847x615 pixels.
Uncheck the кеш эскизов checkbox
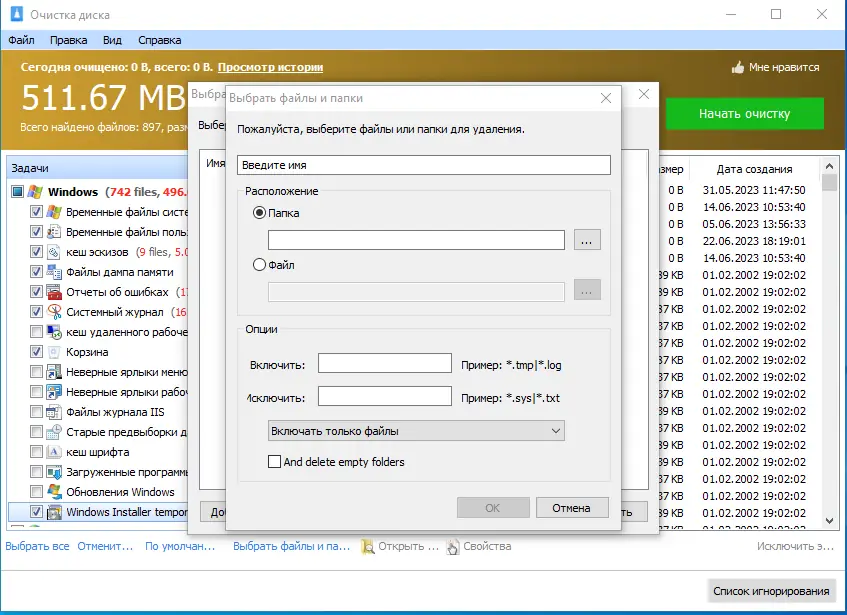(x=36, y=252)
